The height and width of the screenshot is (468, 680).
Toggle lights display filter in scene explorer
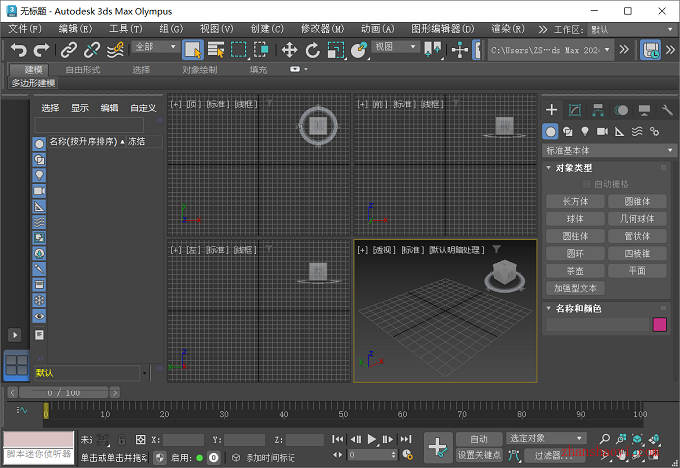(x=39, y=175)
